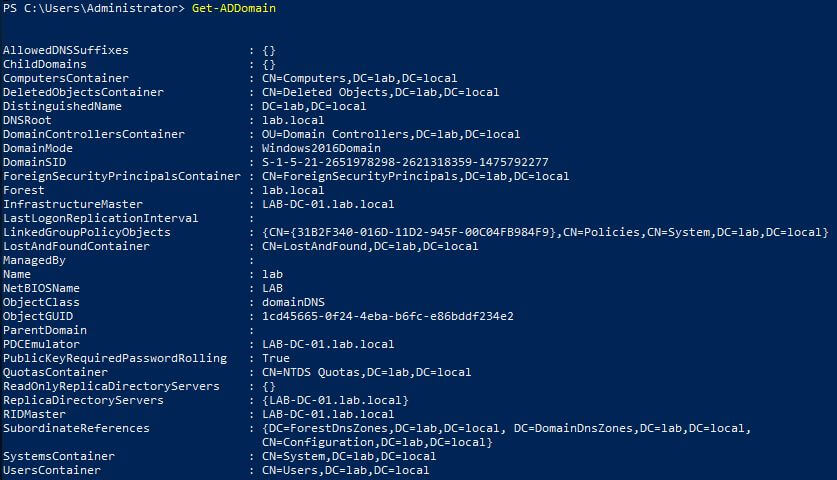This screenshot has height=480, width=837.
Task: Click the DomainControllersContainer OU value
Action: point(391,135)
